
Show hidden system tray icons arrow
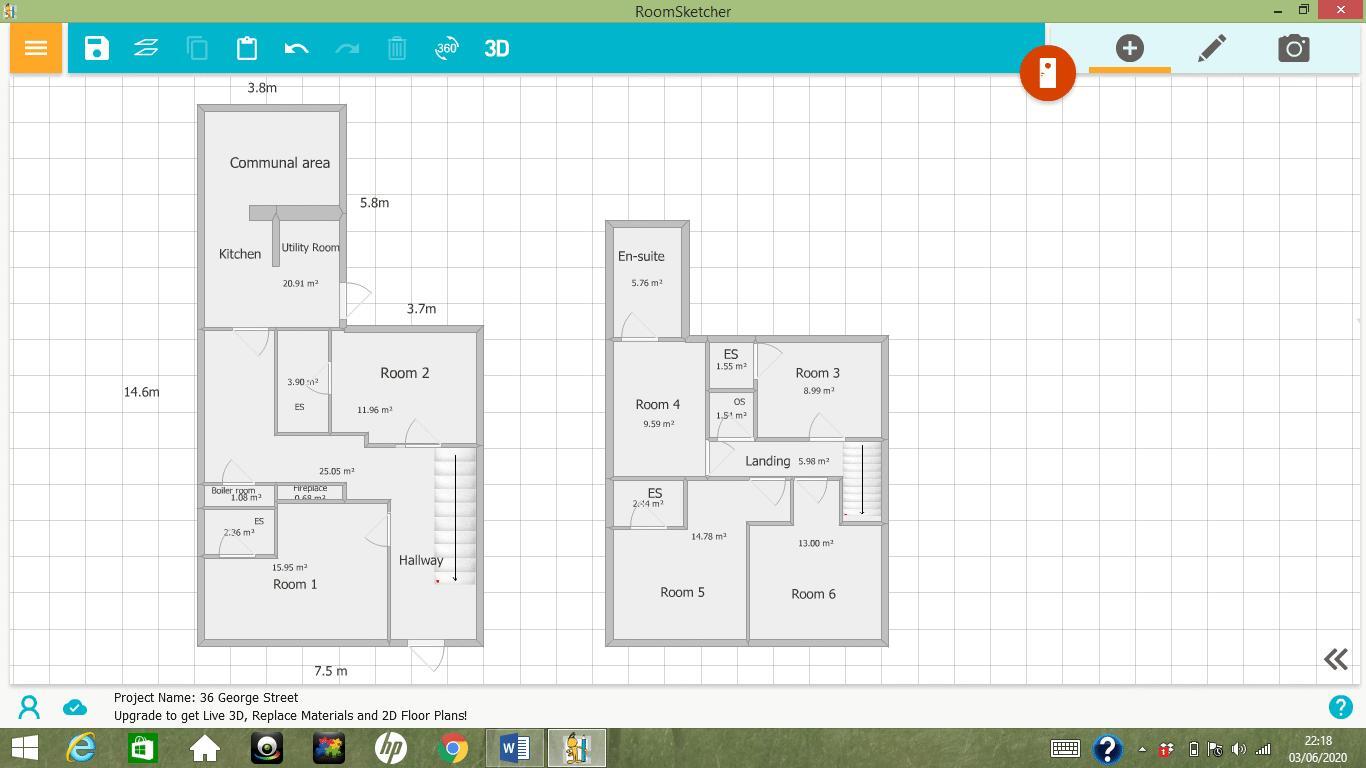point(1142,749)
